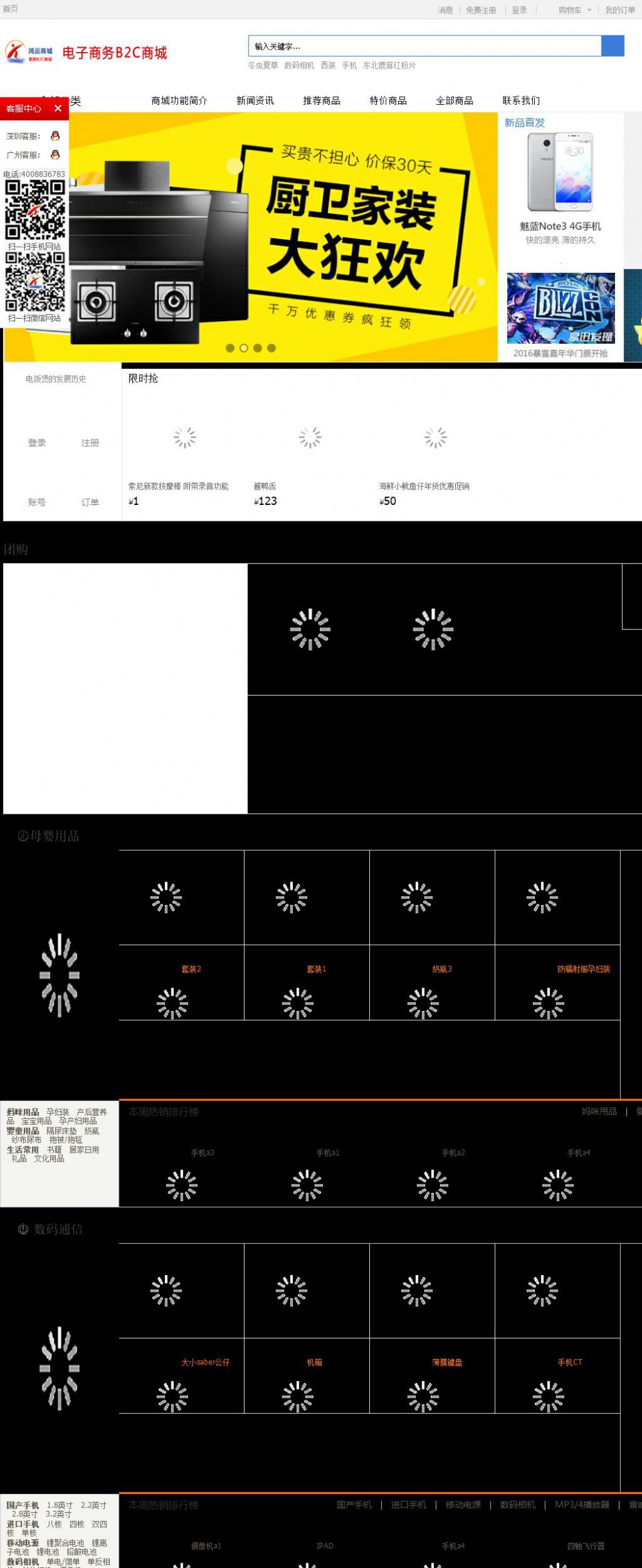
Task: Click the hot keyword 东北鹿茸红粉片
Action: (389, 66)
